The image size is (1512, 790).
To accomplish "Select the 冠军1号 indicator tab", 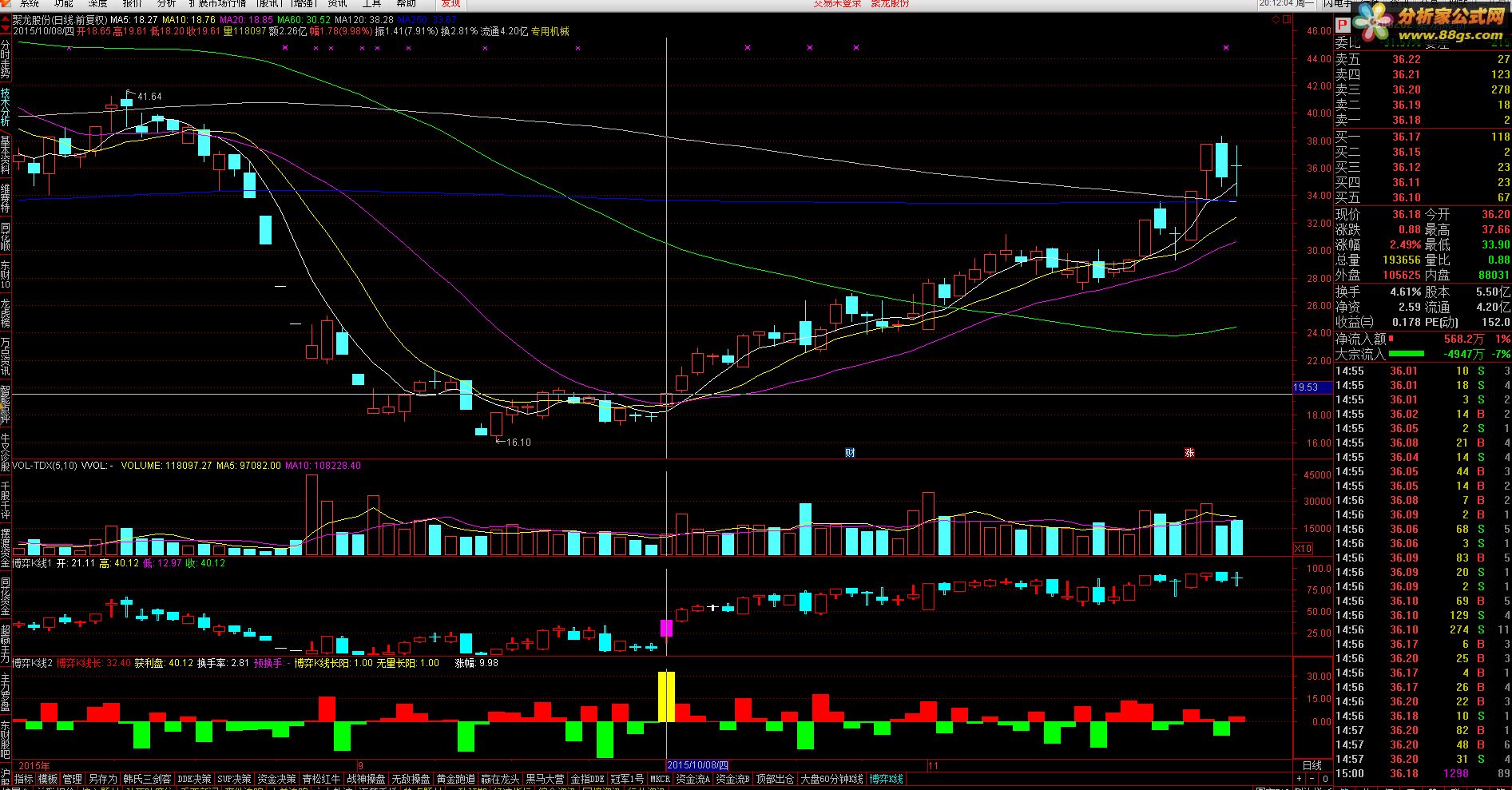I will (x=627, y=779).
